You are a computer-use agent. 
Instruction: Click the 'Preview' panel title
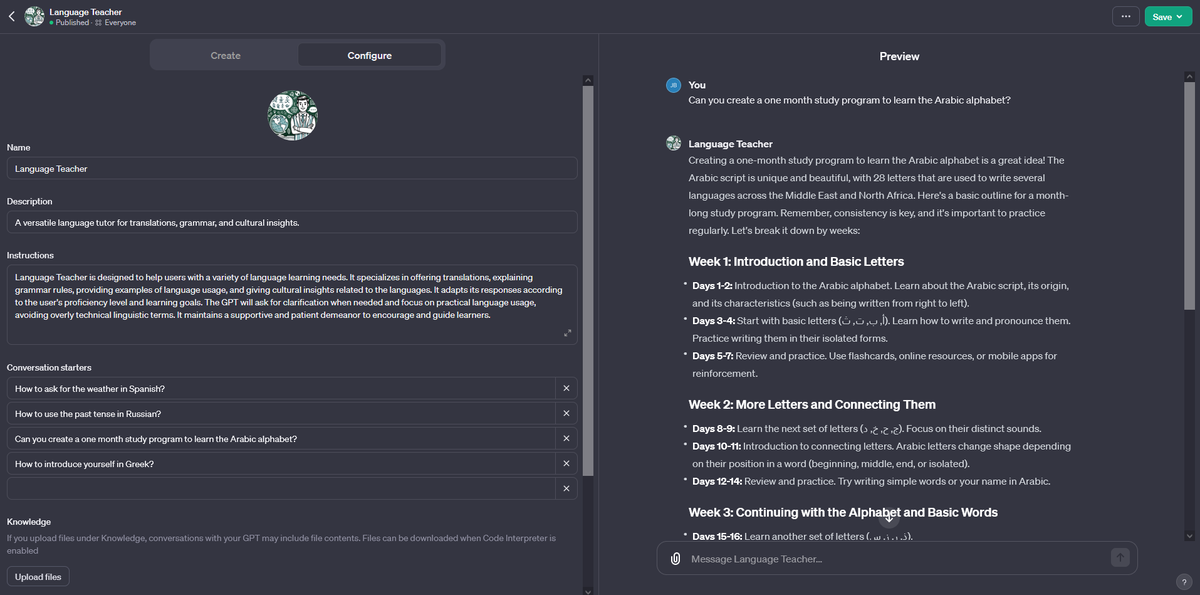pos(899,56)
